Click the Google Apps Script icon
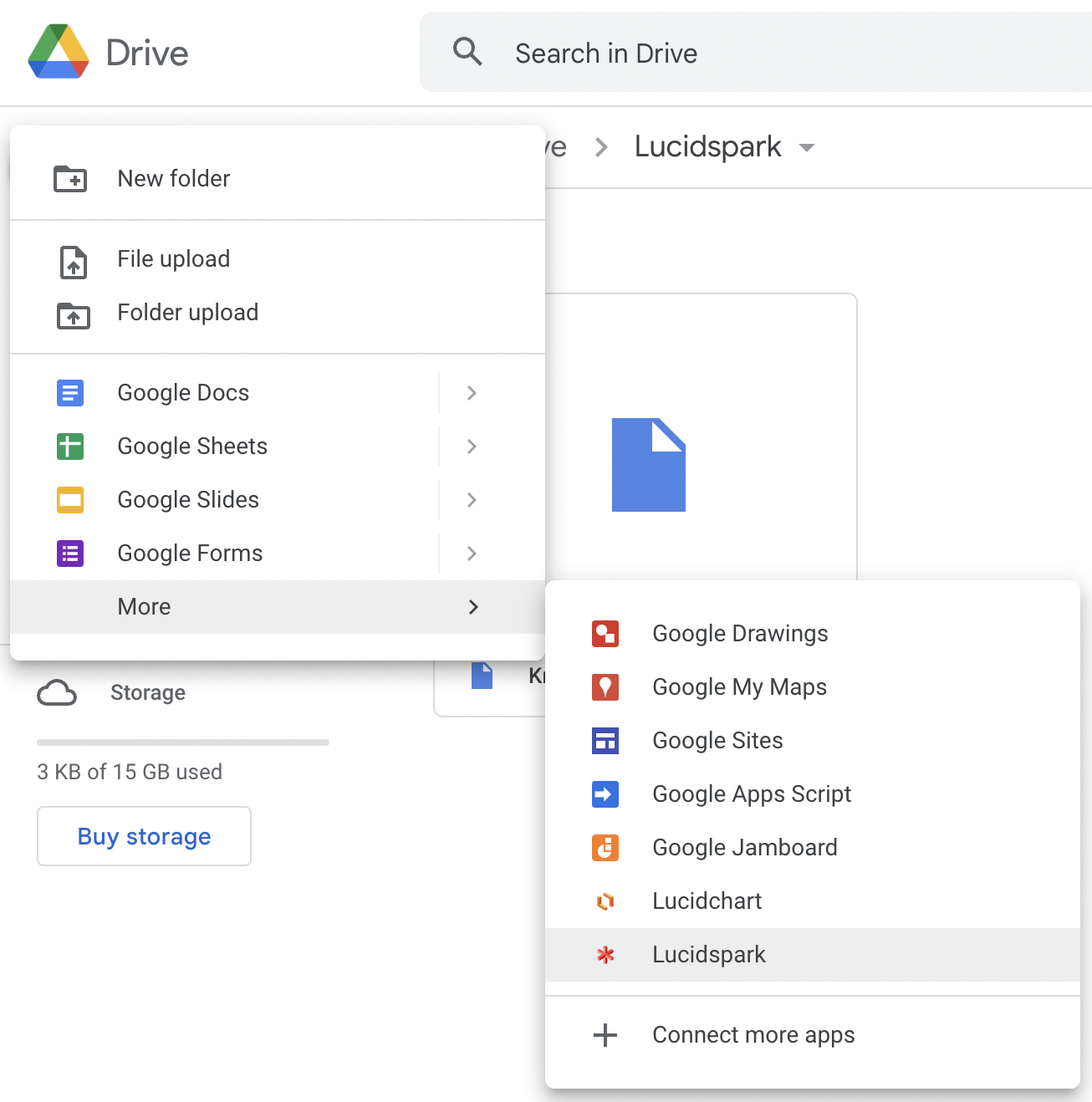This screenshot has width=1092, height=1102. point(605,794)
